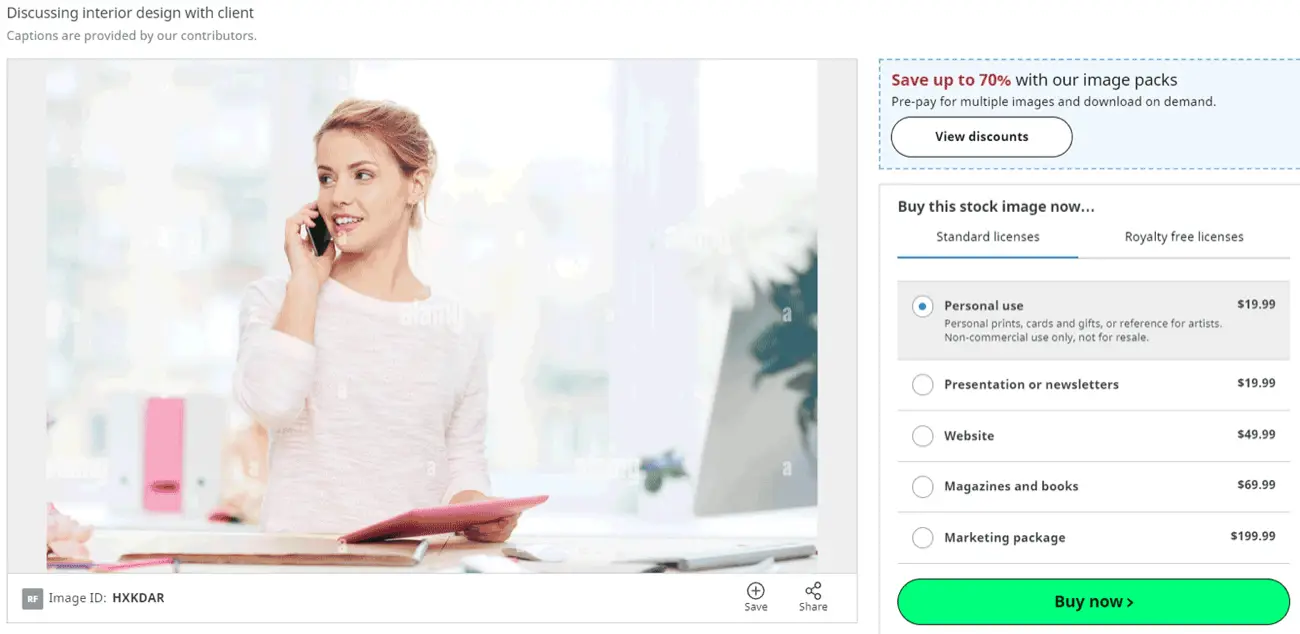Click the RF badge beside Image ID
The height and width of the screenshot is (634, 1300).
pyautogui.click(x=33, y=599)
